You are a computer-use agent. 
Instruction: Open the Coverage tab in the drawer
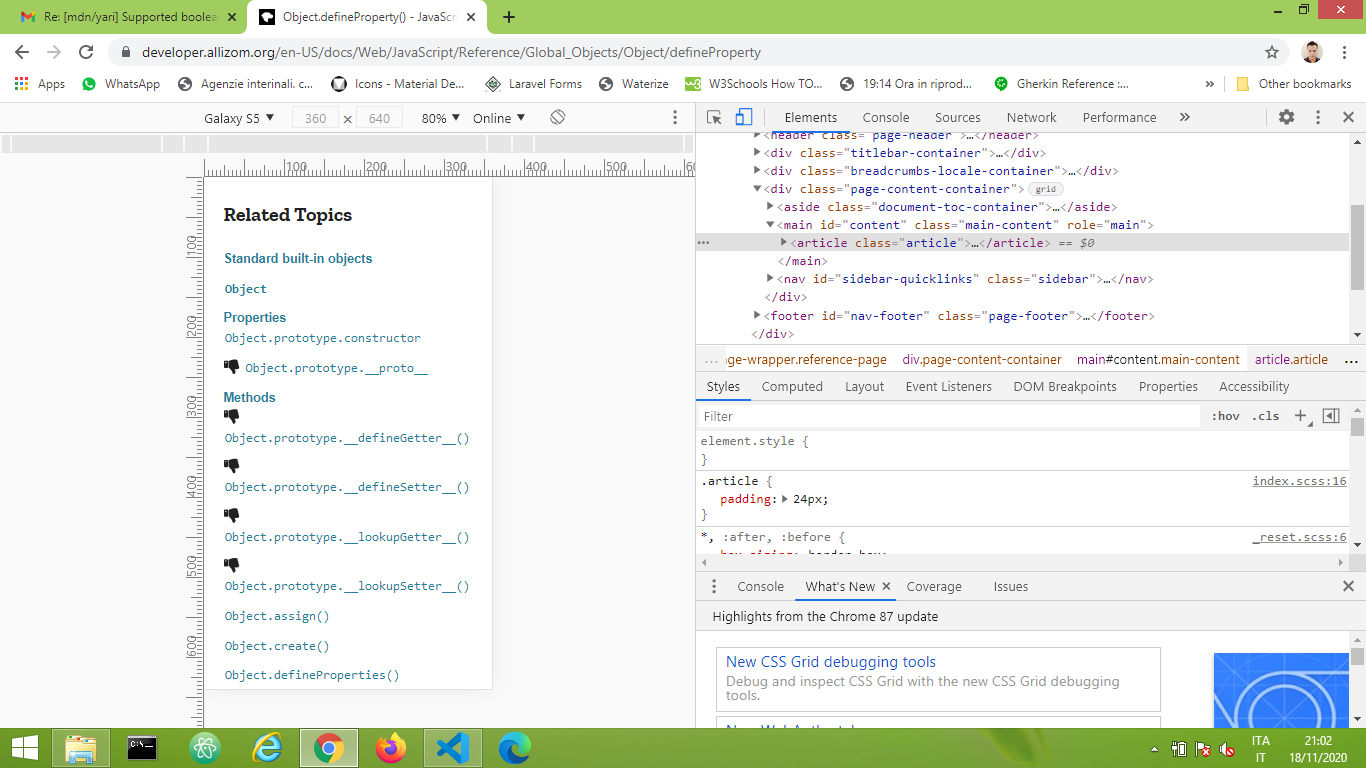933,587
